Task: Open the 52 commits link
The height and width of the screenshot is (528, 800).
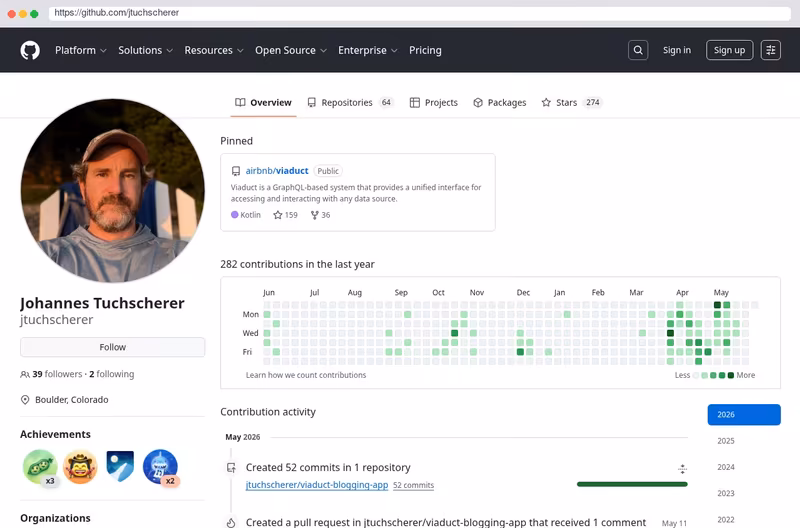Action: point(413,485)
